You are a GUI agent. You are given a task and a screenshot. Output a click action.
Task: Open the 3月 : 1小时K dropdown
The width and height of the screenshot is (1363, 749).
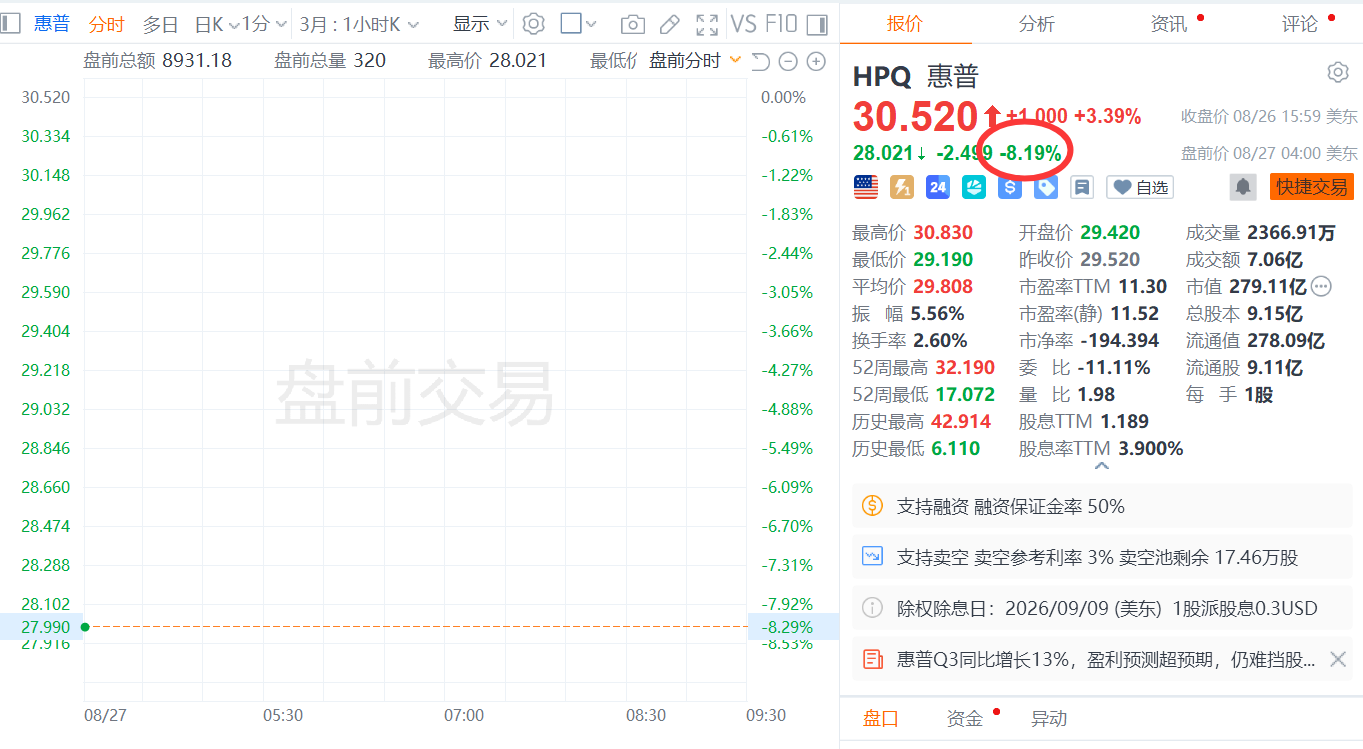point(359,24)
